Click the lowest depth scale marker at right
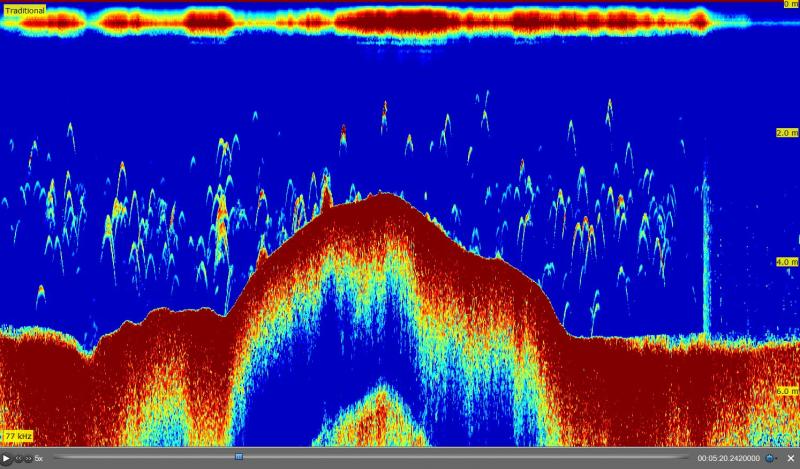The height and width of the screenshot is (469, 800). pyautogui.click(x=786, y=391)
